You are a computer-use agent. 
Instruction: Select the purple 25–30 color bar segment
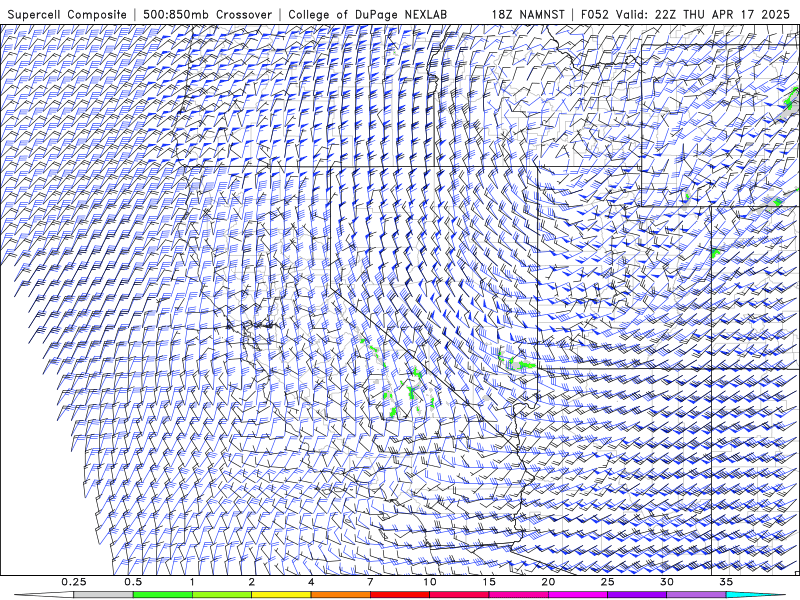(x=637, y=595)
